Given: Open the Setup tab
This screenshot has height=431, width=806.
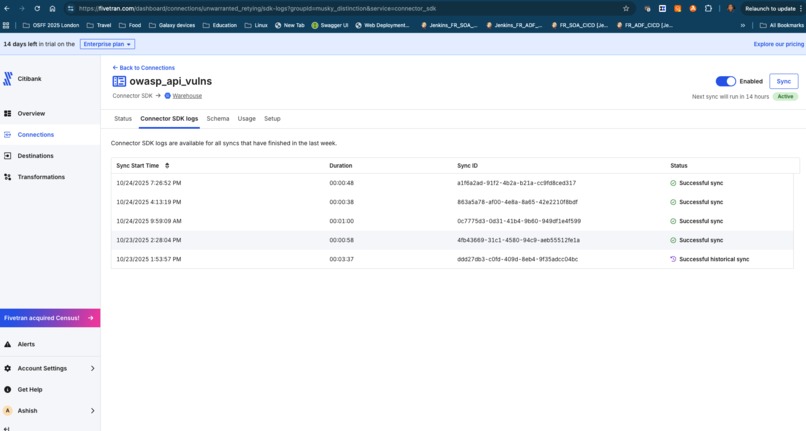Looking at the screenshot, I should tap(272, 119).
